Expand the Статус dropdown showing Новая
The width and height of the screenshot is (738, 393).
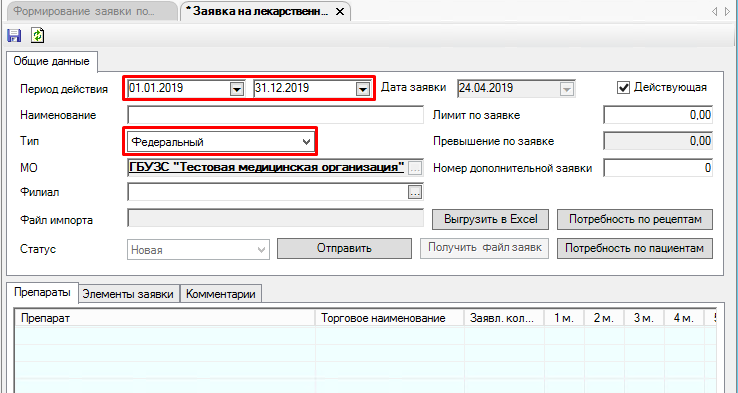(x=262, y=249)
